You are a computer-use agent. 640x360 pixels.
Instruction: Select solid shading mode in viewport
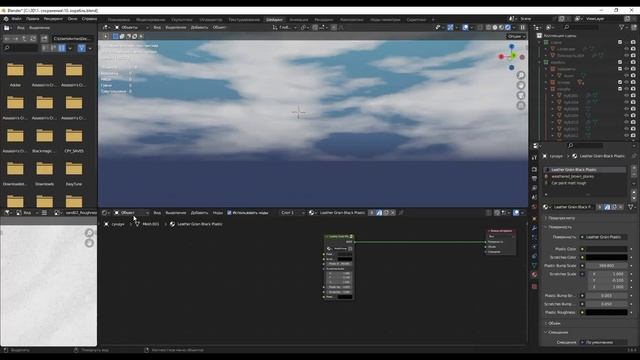point(495,27)
